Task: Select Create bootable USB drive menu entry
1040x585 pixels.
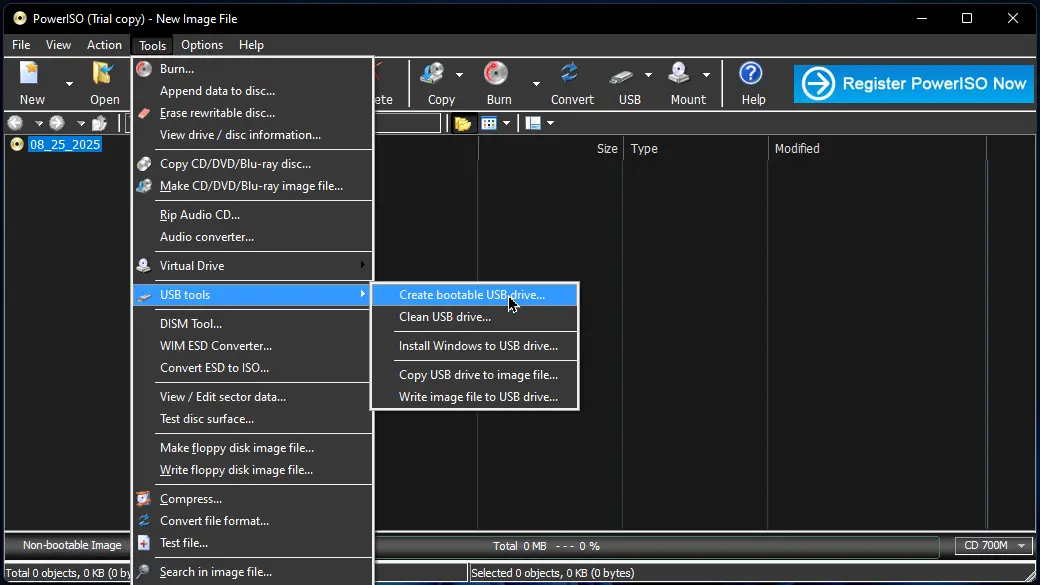Action: pos(472,295)
